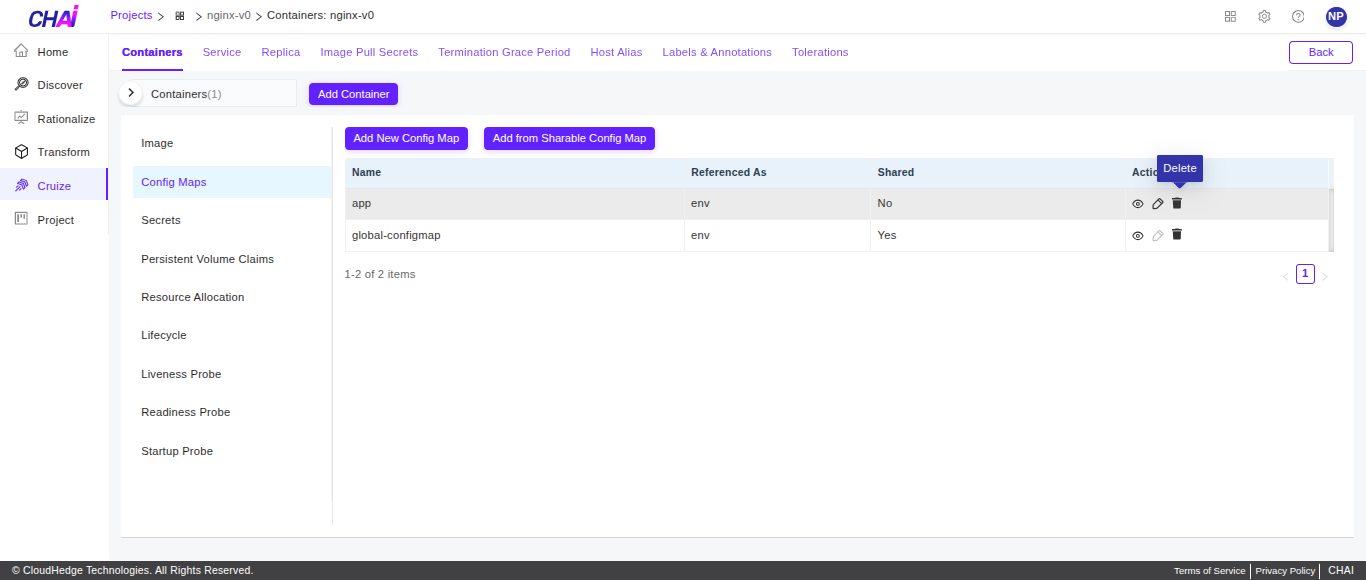The width and height of the screenshot is (1366, 580).
Task: Select page 1 in pagination
Action: (x=1305, y=273)
